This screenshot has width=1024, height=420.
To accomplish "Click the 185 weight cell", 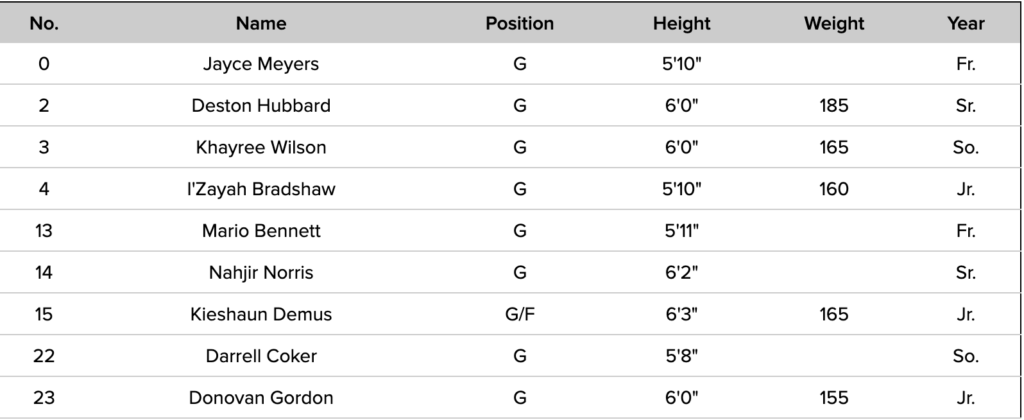I will [833, 106].
